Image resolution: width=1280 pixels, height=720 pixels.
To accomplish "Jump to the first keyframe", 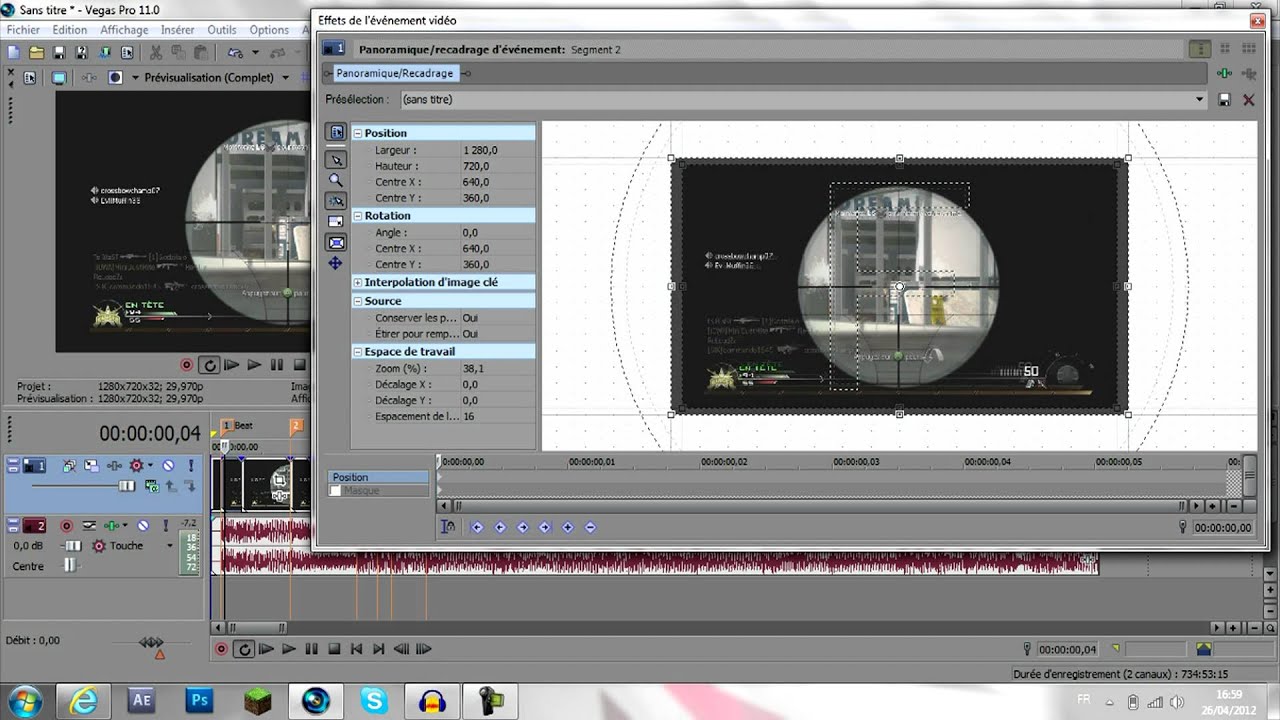I will coord(477,527).
